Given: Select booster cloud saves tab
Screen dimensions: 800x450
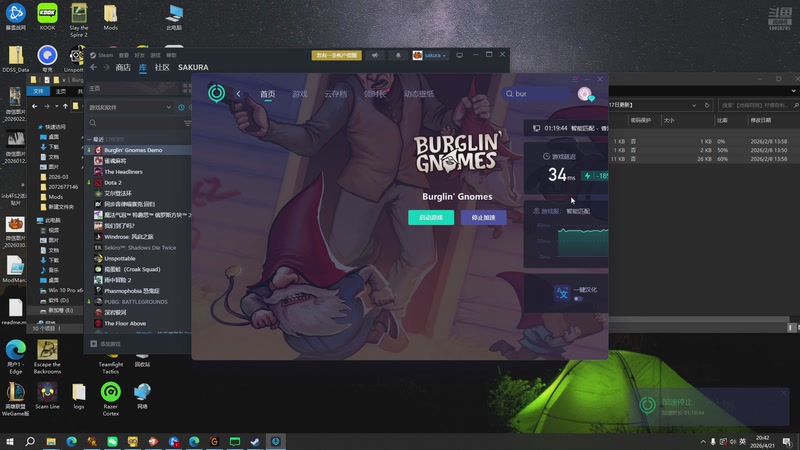Looking at the screenshot, I should (335, 94).
